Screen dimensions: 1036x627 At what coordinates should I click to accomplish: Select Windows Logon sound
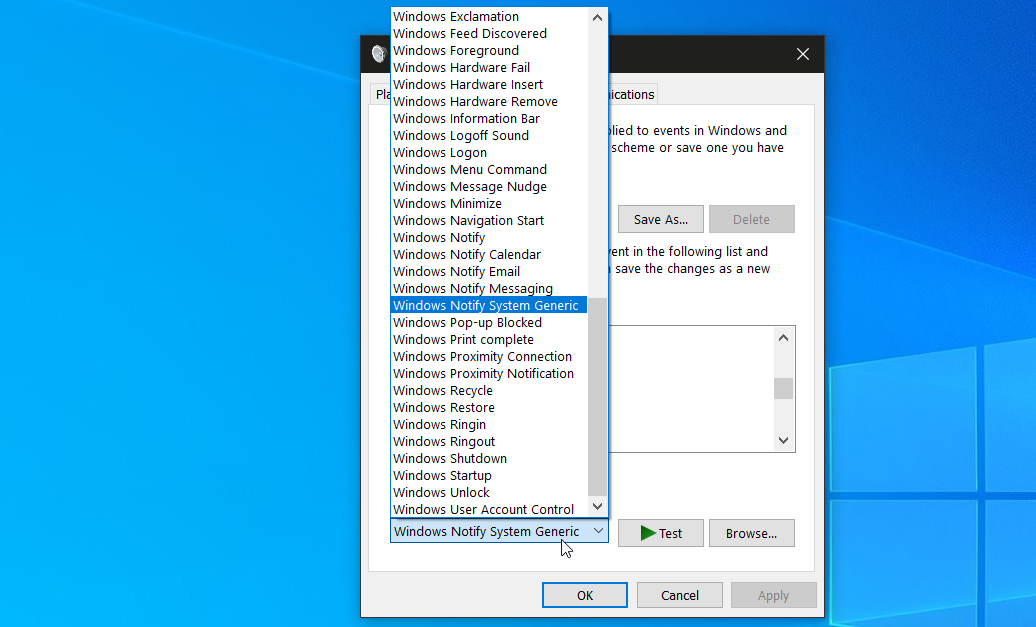click(x=489, y=153)
